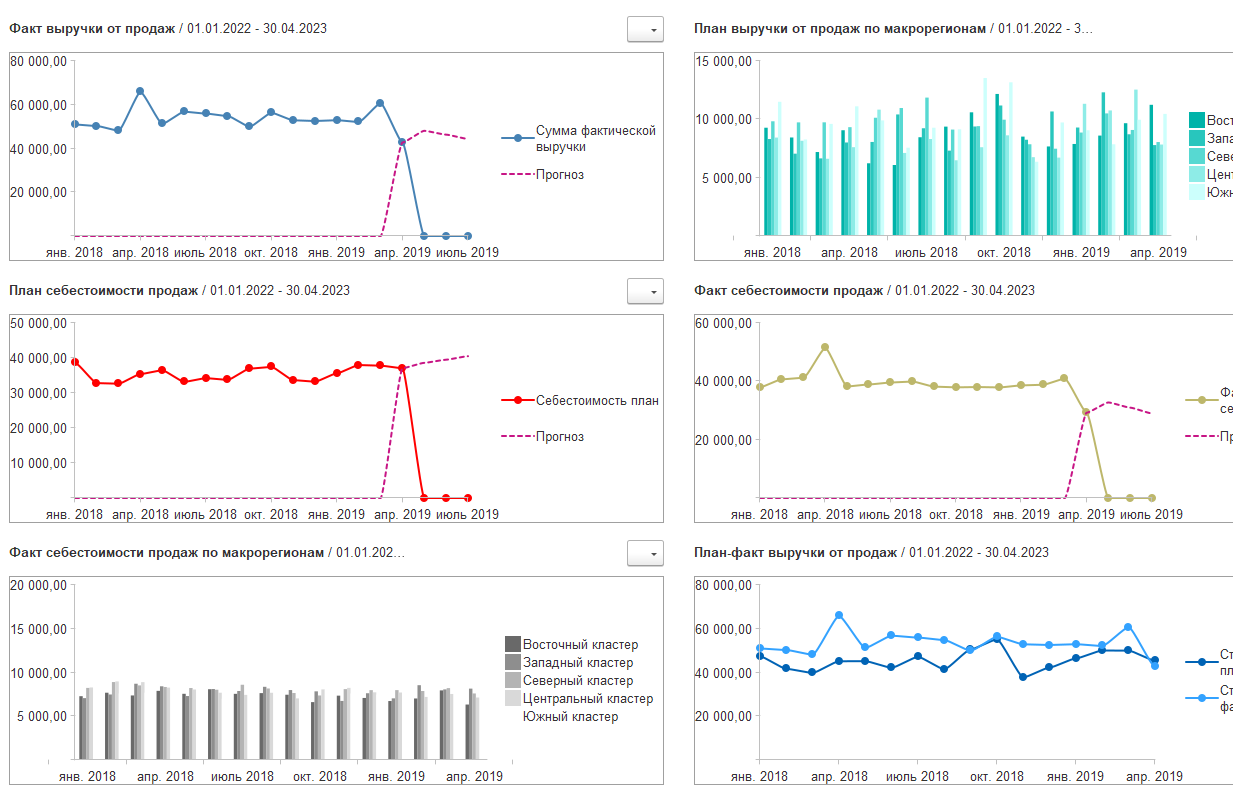Click the dark gray Восточный кластер legend swatch
1233x798 pixels.
coord(513,645)
